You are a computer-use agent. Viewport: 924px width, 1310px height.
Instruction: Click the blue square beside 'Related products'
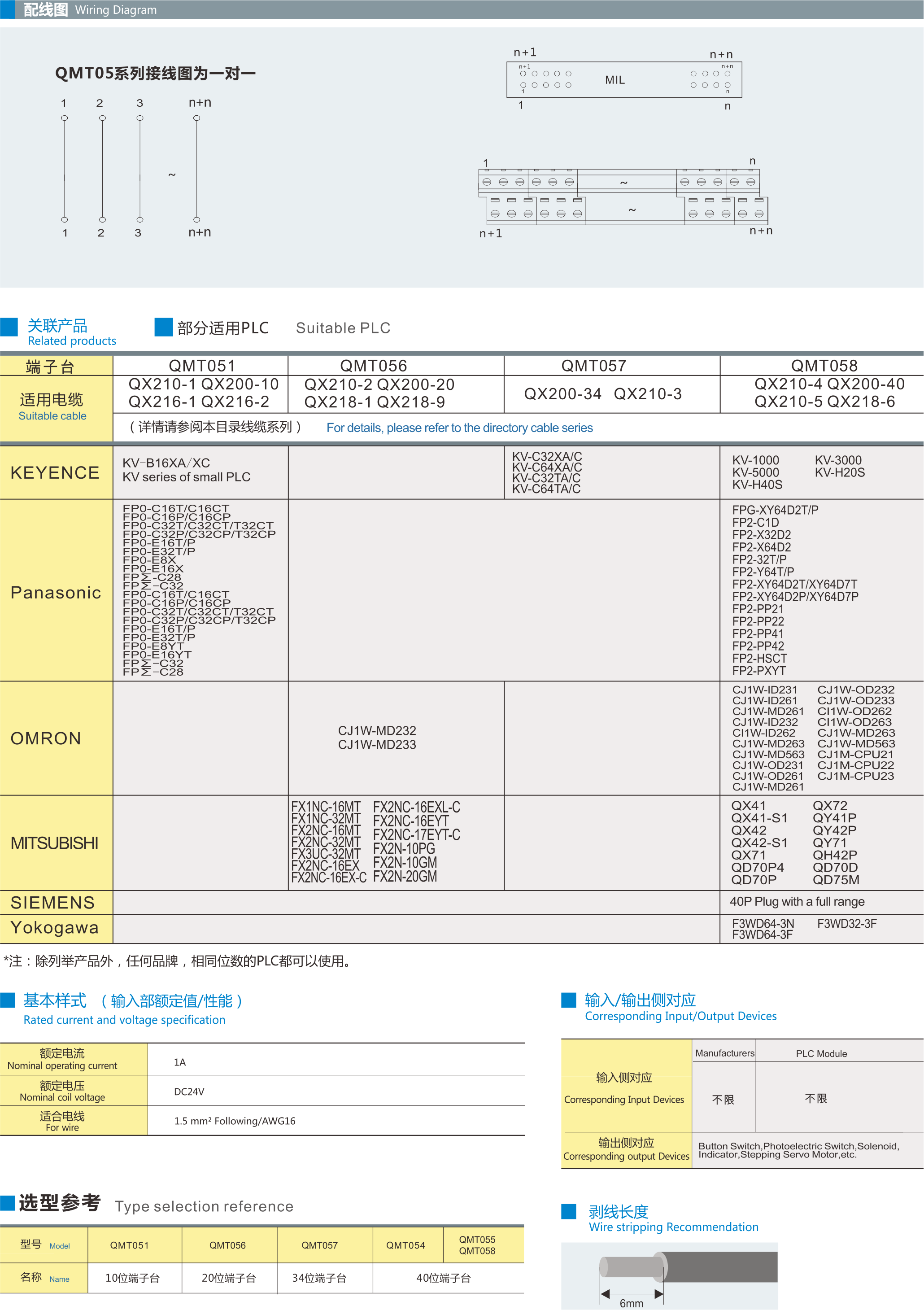[9, 327]
